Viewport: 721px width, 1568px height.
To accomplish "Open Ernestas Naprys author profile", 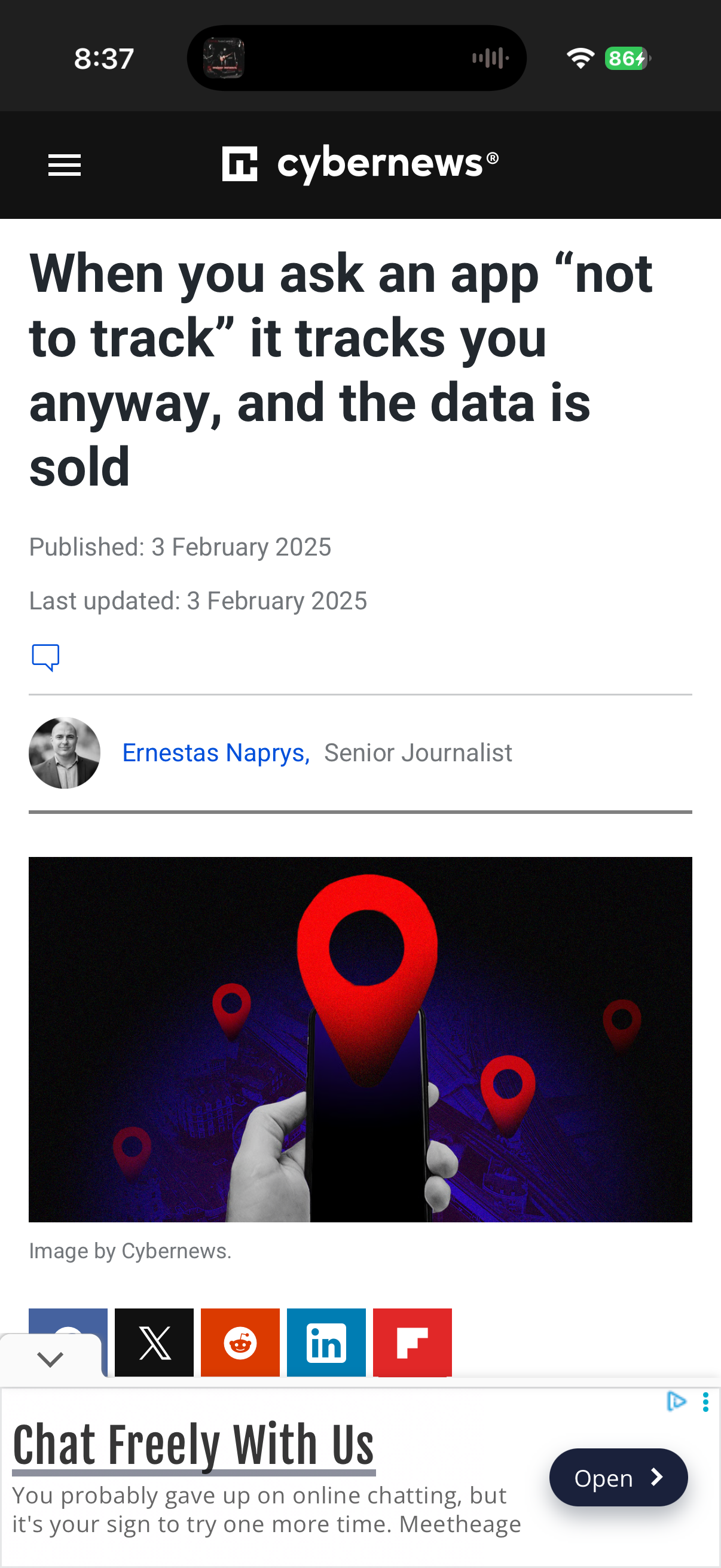I will pos(216,752).
